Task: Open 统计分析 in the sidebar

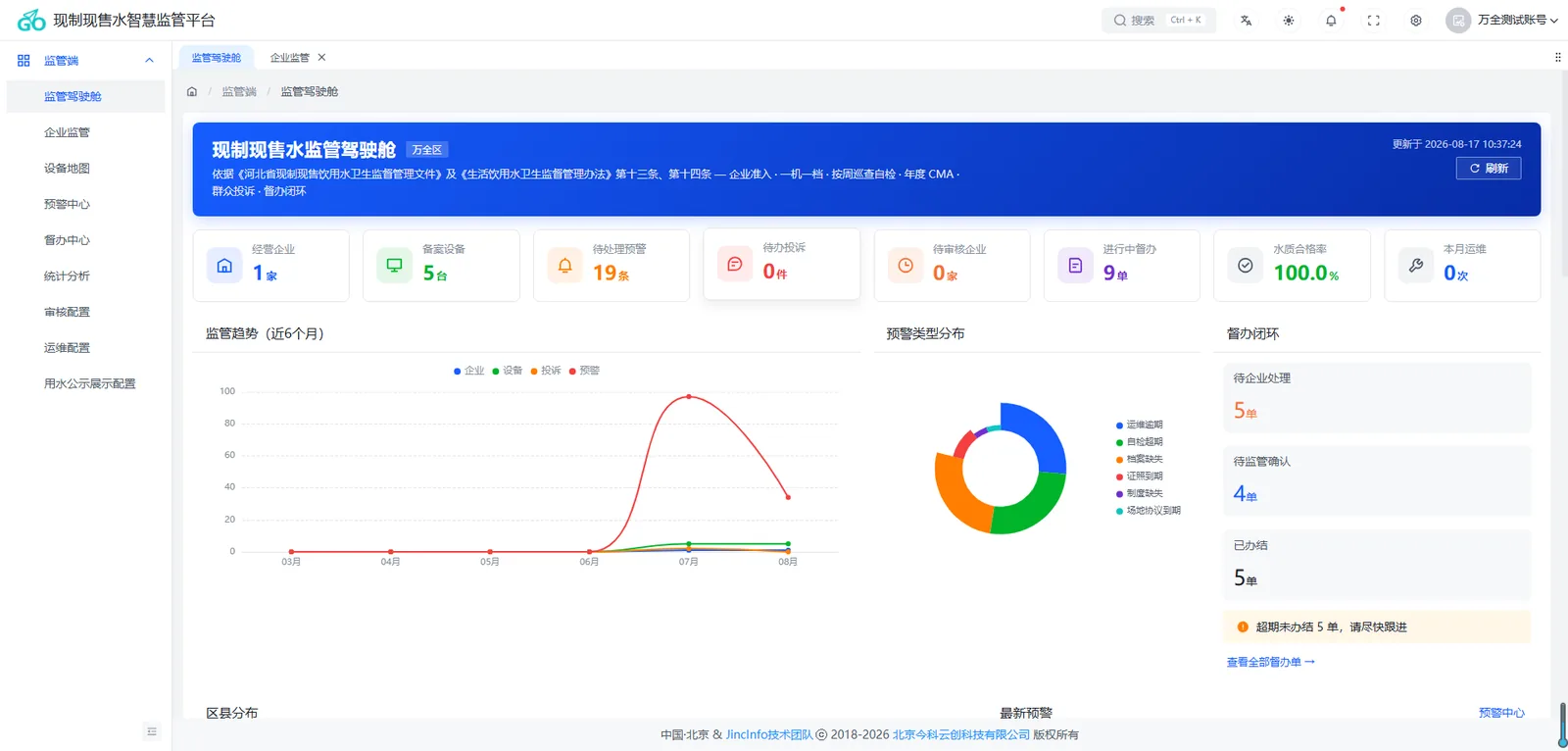Action: pos(85,276)
